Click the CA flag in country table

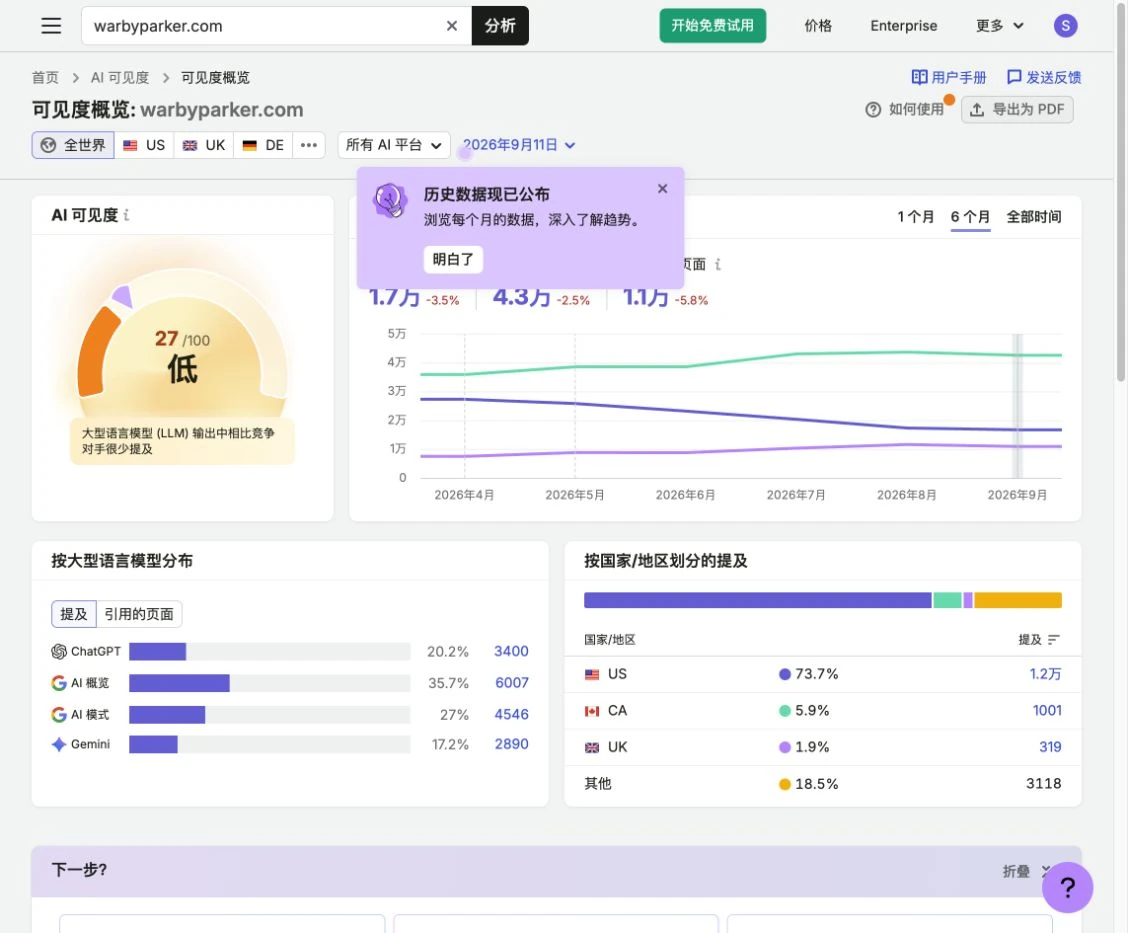click(x=592, y=711)
